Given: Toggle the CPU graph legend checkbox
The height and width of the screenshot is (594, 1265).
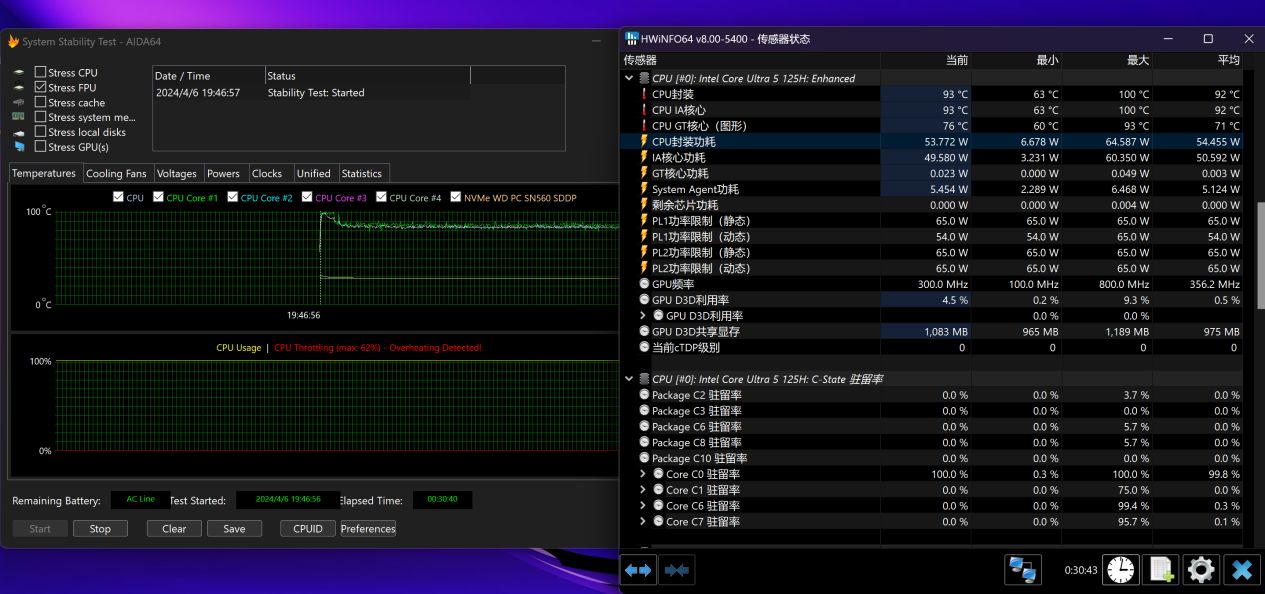Looking at the screenshot, I should point(119,197).
